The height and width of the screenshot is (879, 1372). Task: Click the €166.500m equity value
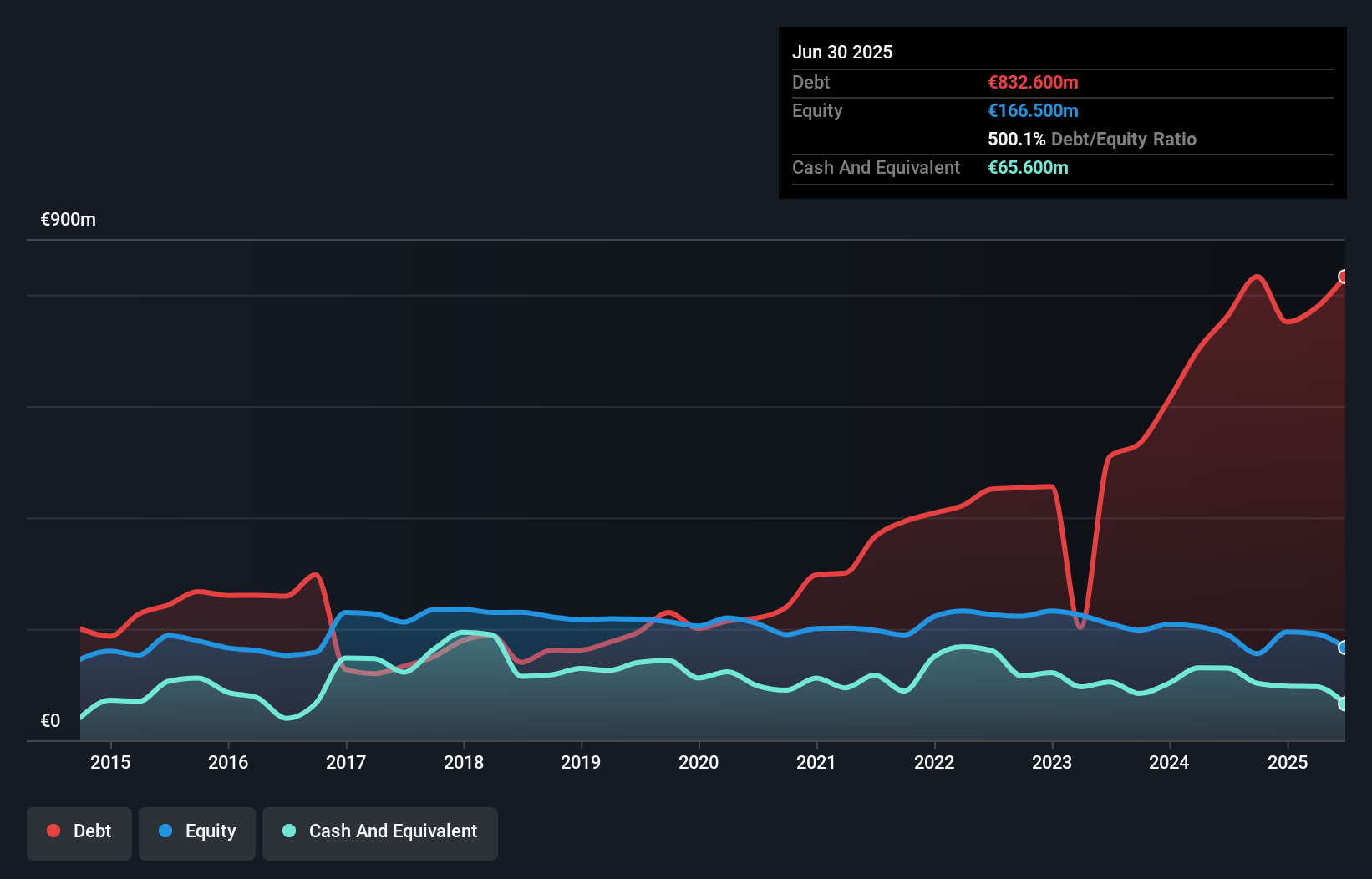pos(1033,110)
